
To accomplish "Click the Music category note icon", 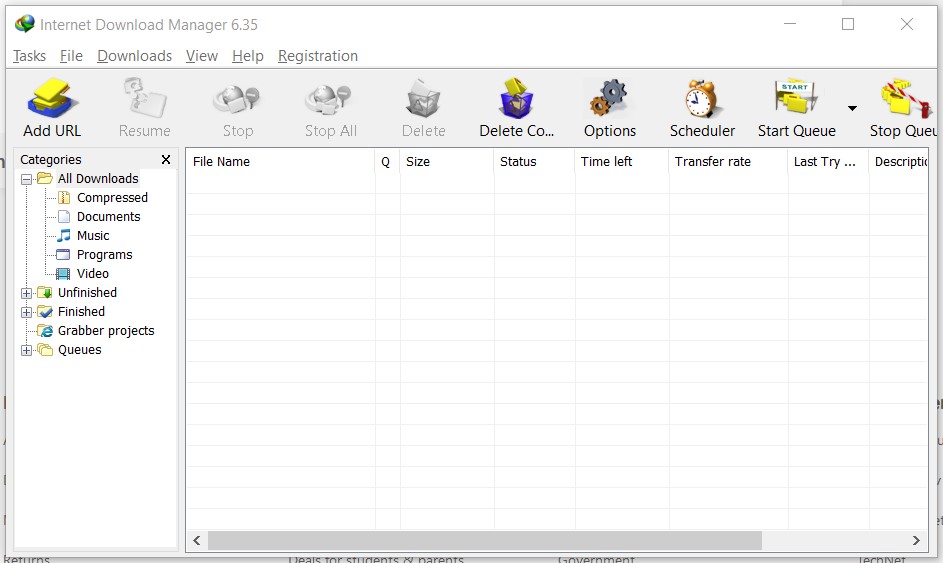I will 64,236.
